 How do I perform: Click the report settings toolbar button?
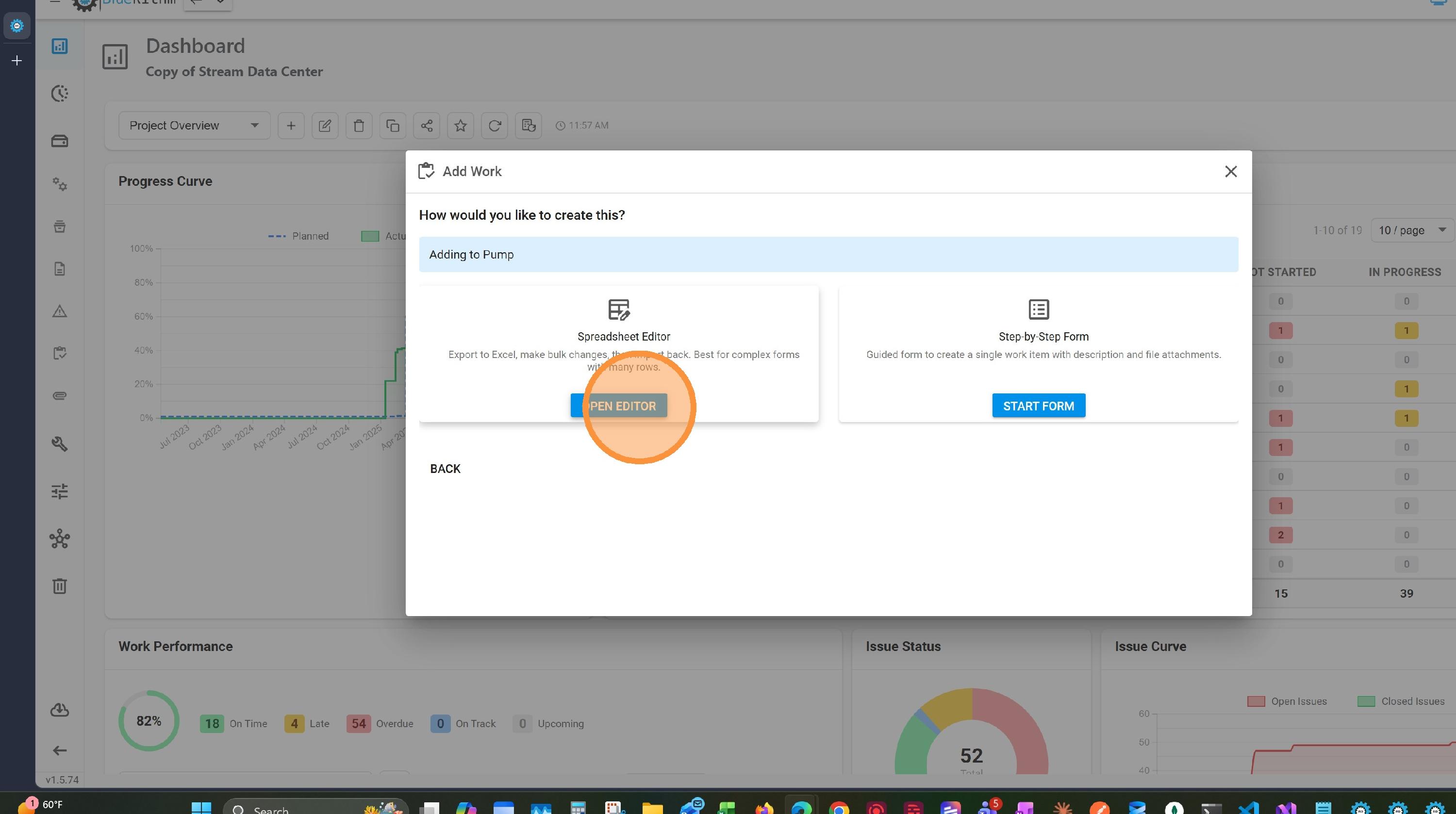pyautogui.click(x=528, y=126)
